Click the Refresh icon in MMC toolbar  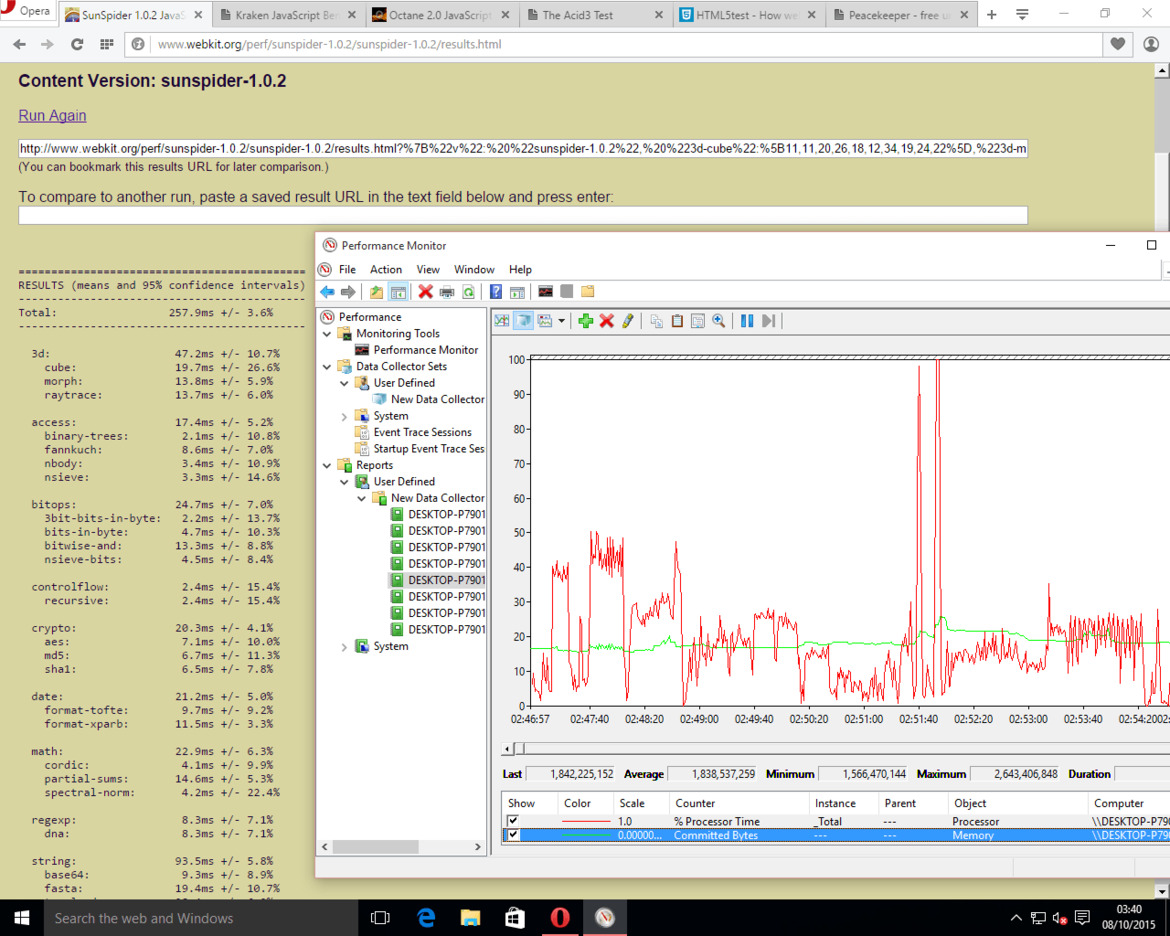click(468, 292)
